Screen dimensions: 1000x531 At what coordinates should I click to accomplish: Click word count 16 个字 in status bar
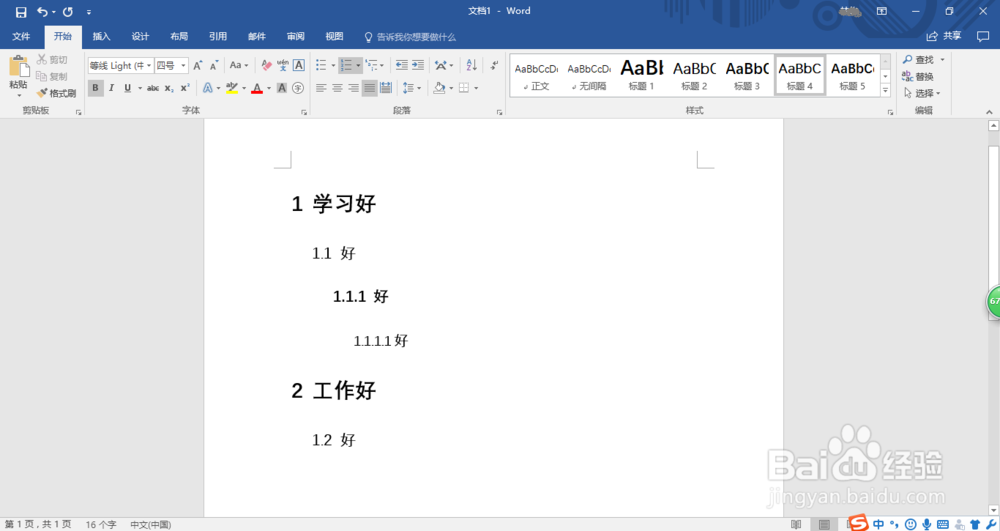click(x=101, y=525)
